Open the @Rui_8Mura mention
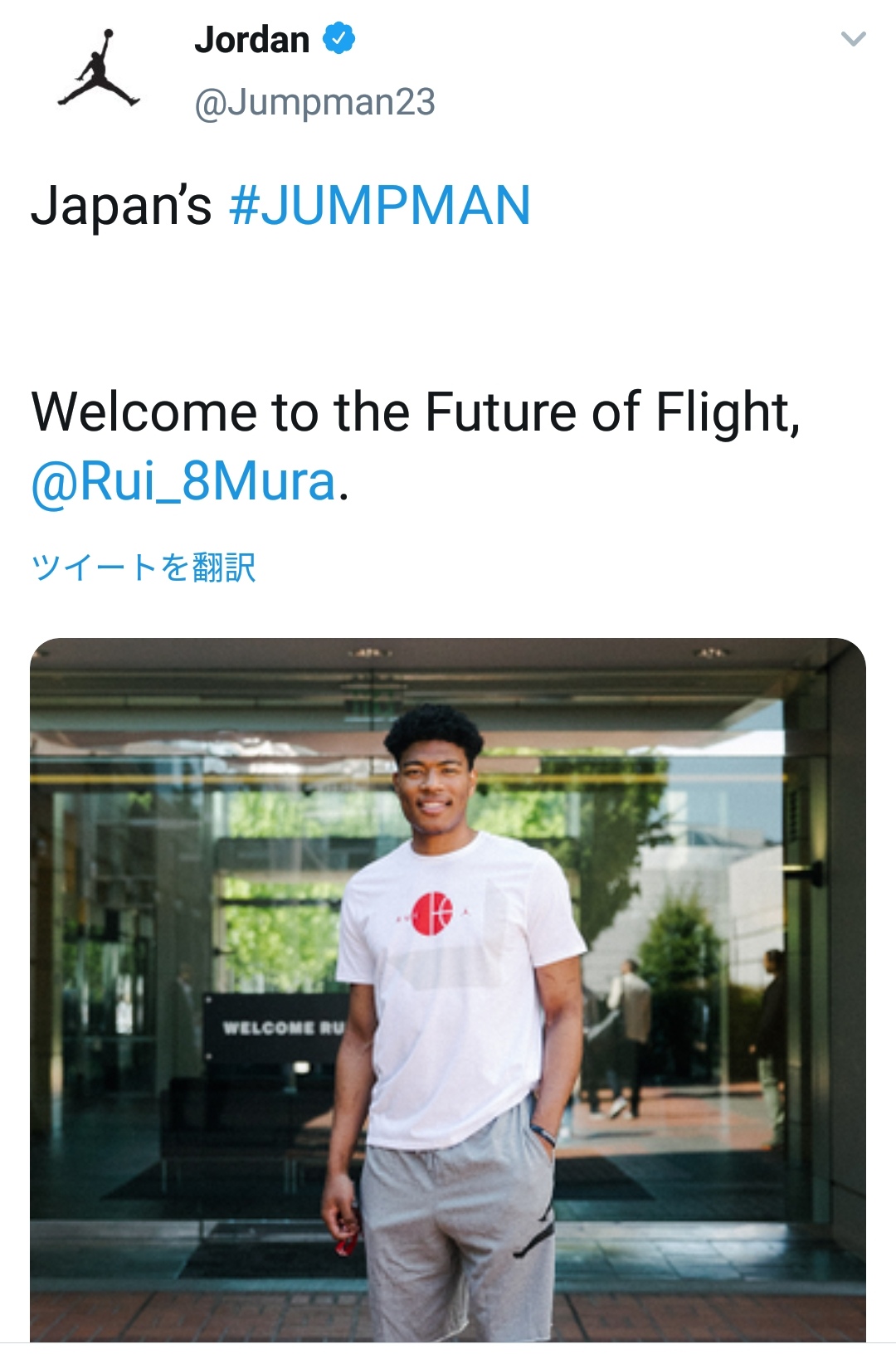 coord(183,481)
